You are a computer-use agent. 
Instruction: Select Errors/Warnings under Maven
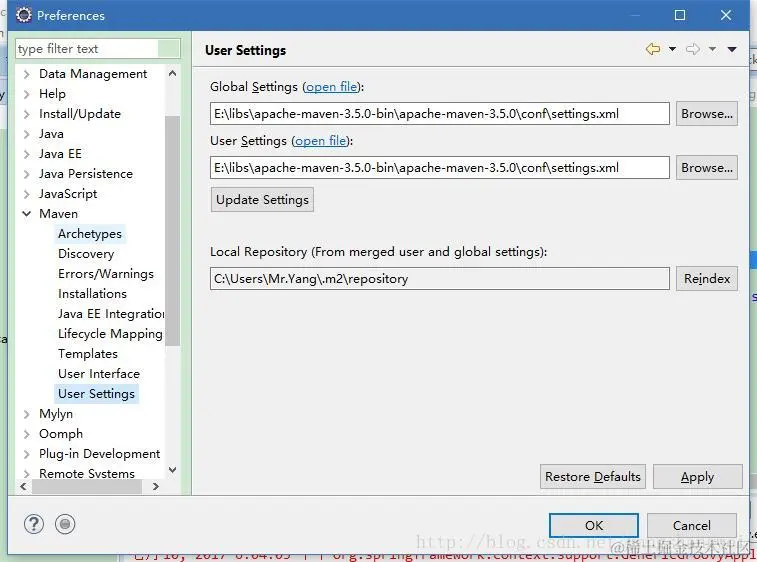tap(106, 274)
